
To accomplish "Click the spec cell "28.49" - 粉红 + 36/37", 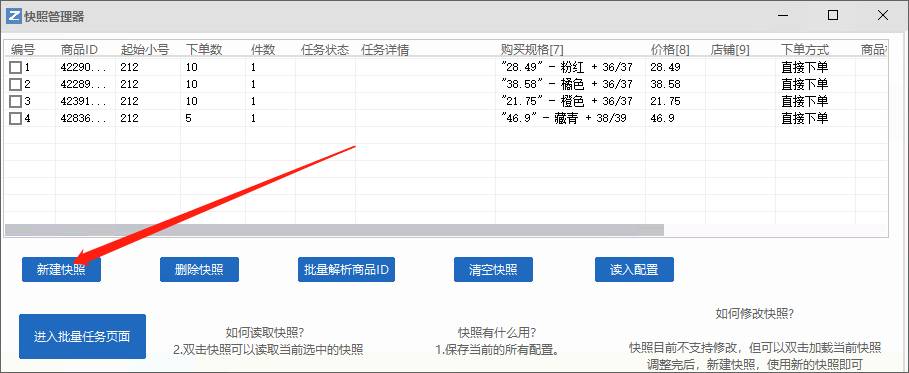I will click(566, 68).
